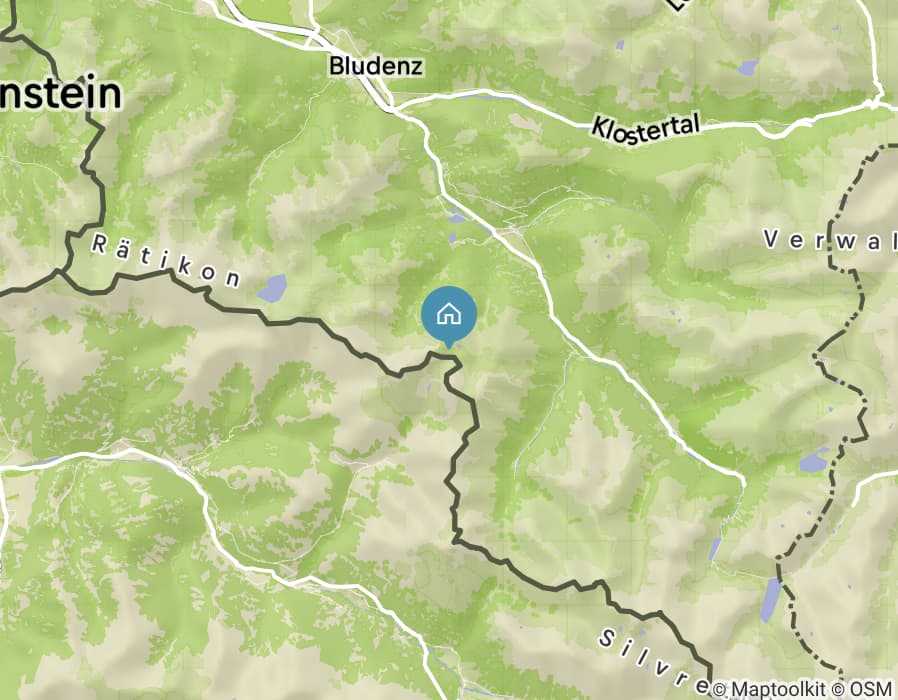Click the Klostertal valley label
The width and height of the screenshot is (898, 700).
pos(645,128)
